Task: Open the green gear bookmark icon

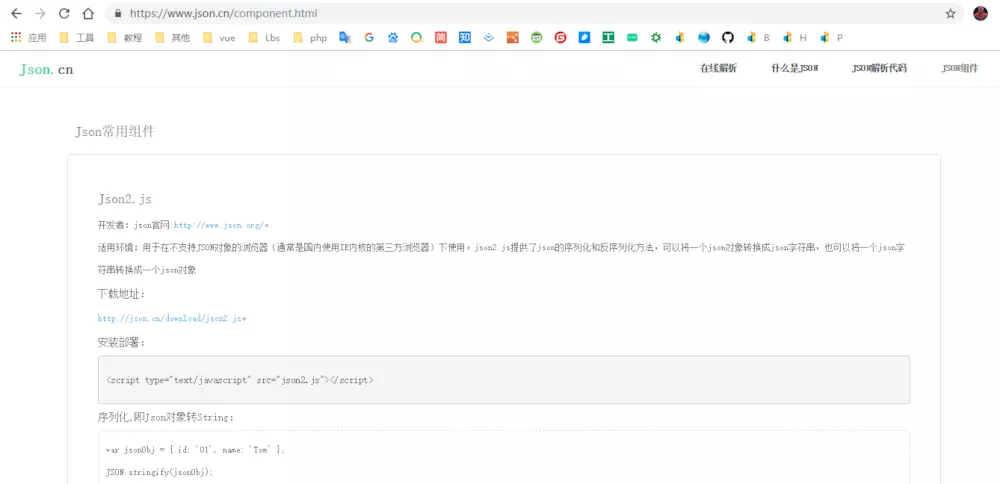Action: [656, 38]
